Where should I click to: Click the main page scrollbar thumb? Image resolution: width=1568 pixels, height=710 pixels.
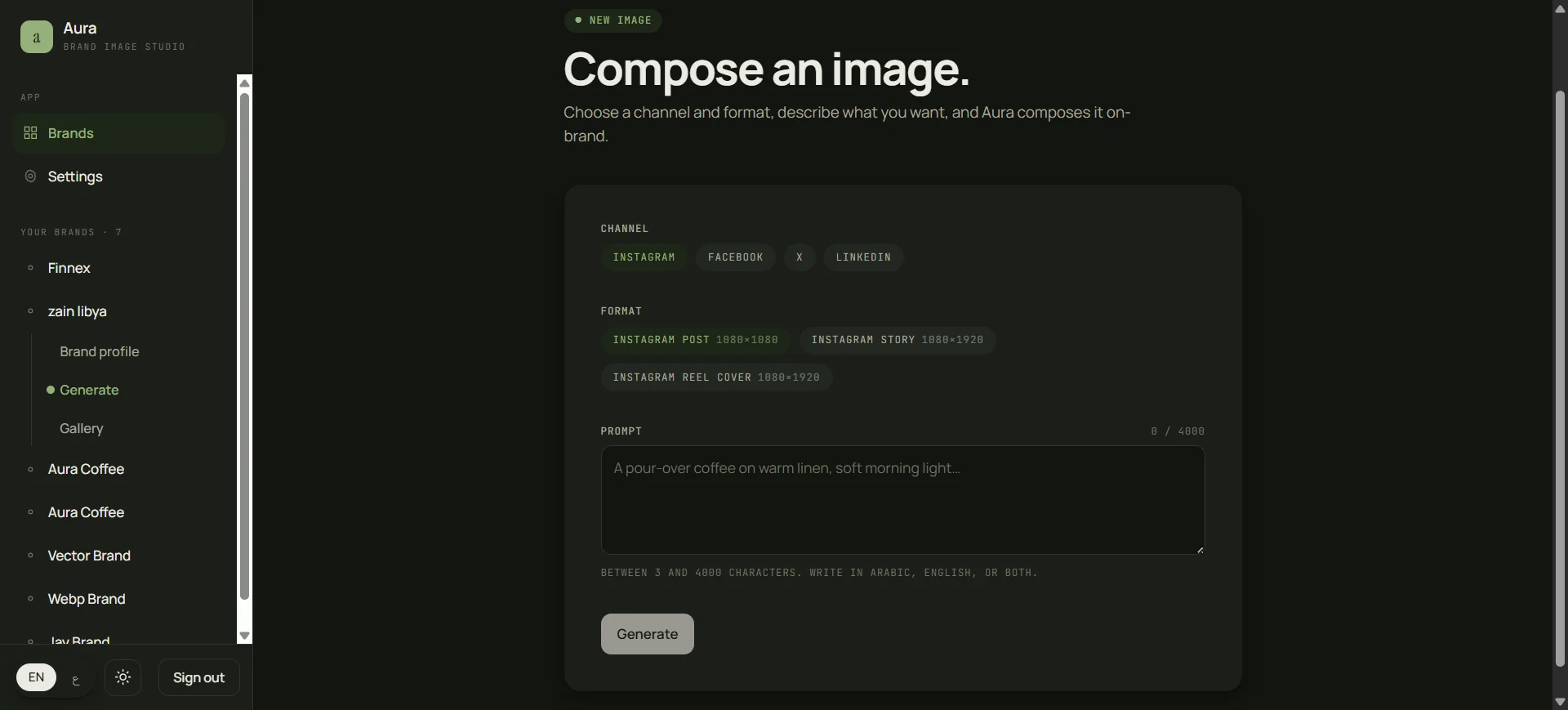pyautogui.click(x=1560, y=377)
